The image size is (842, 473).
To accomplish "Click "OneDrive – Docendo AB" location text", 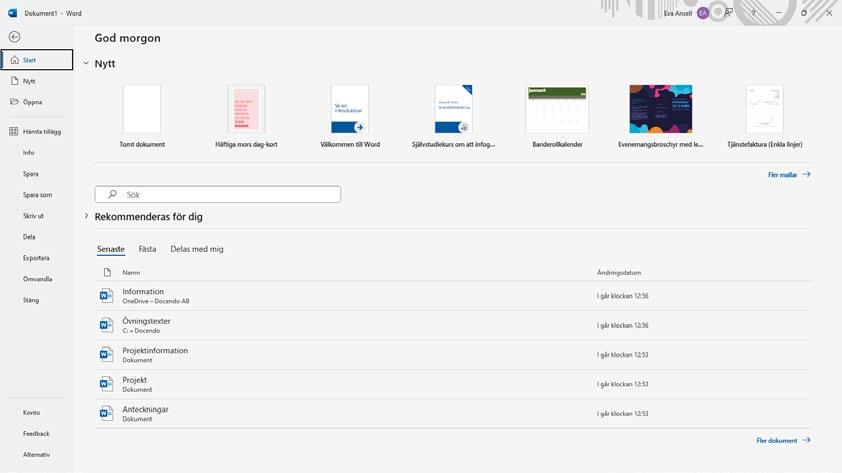I will tap(156, 301).
